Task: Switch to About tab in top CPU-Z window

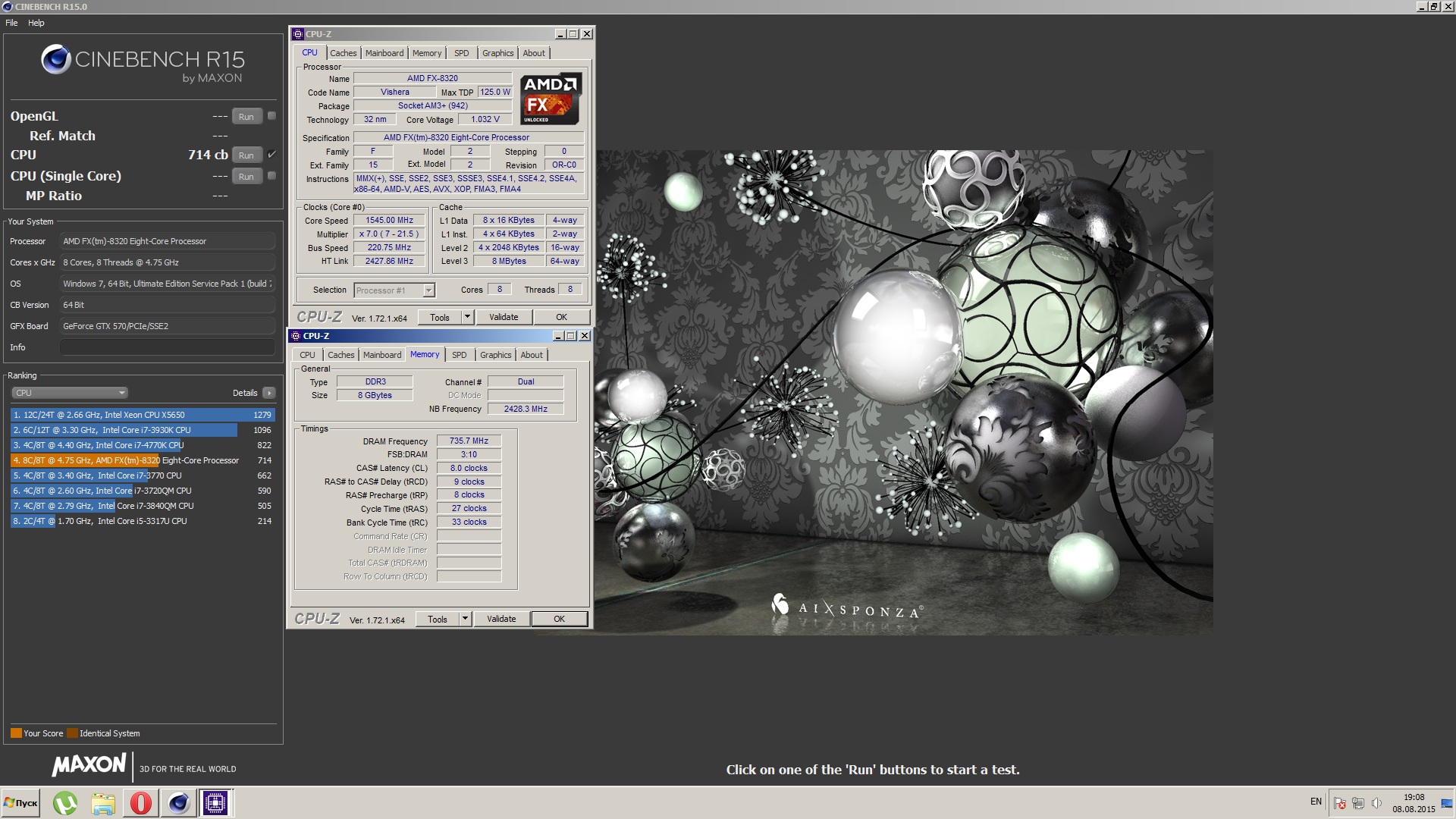Action: pyautogui.click(x=534, y=53)
